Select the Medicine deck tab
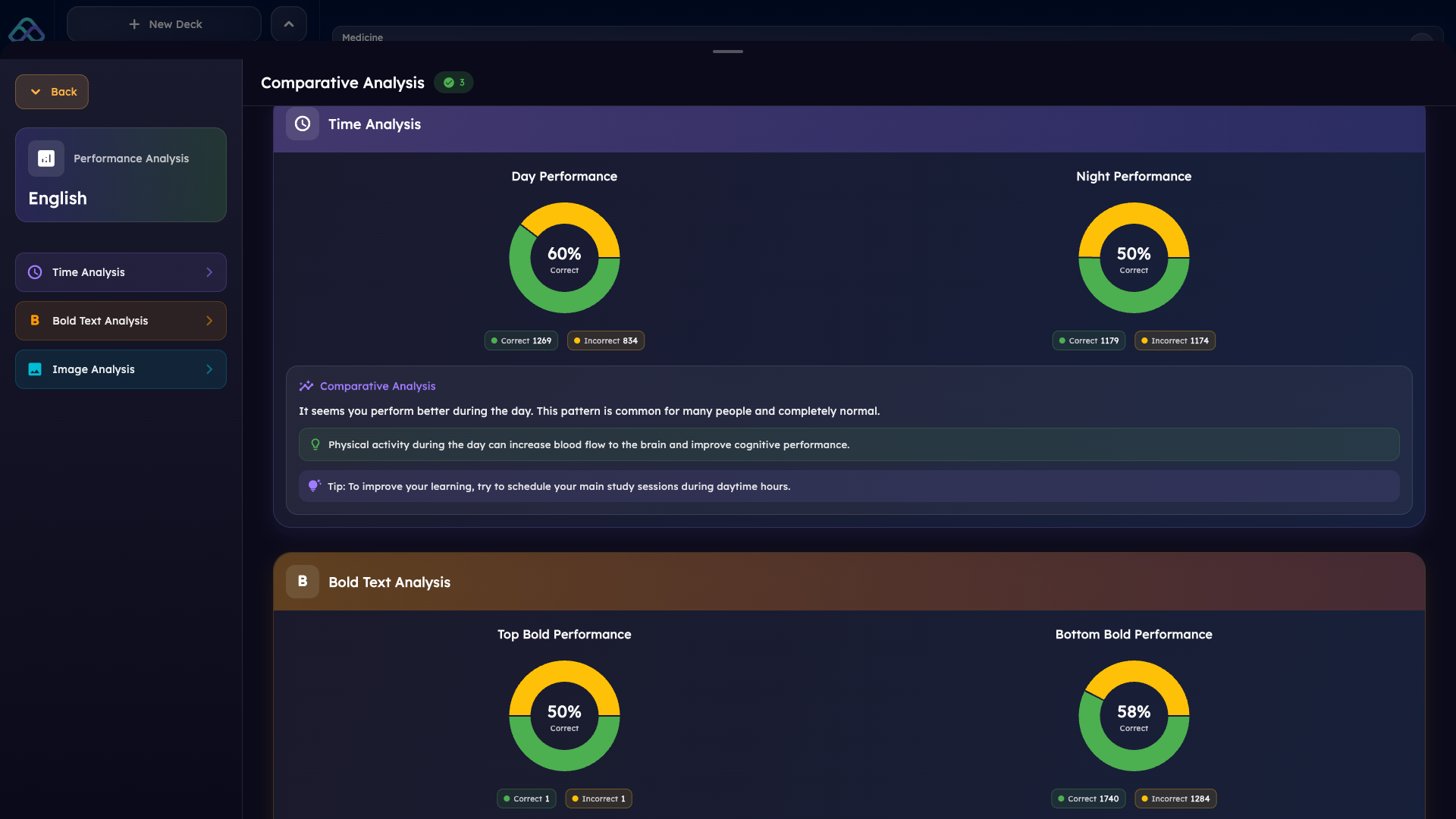The height and width of the screenshot is (819, 1456). pos(362,37)
